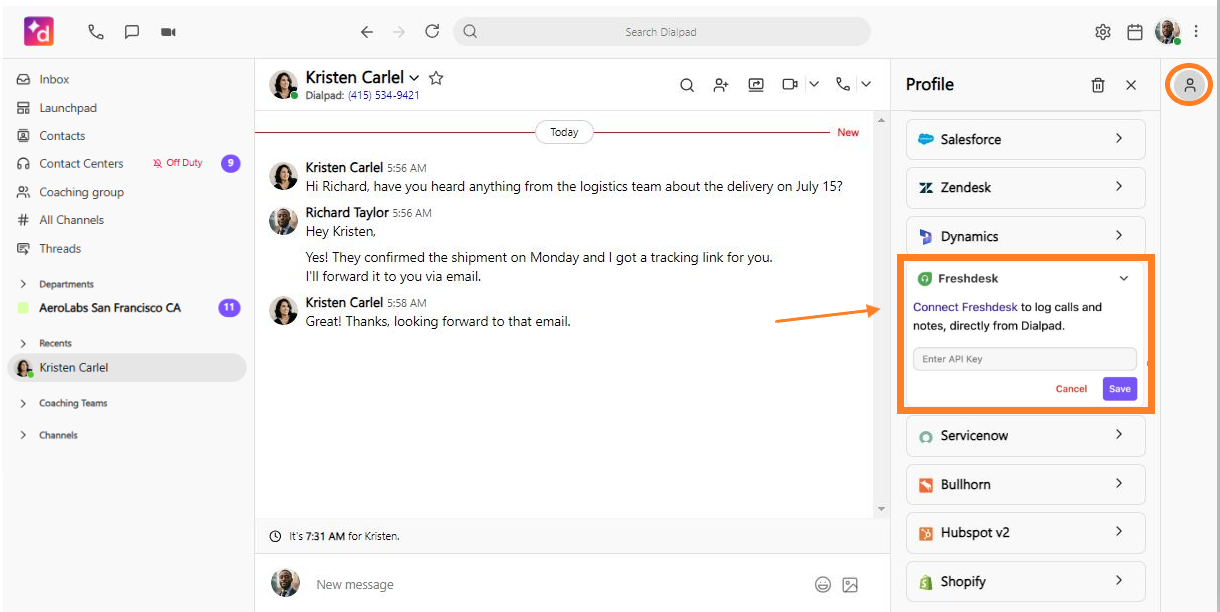Open settings gear icon
The image size is (1220, 612).
(1103, 32)
